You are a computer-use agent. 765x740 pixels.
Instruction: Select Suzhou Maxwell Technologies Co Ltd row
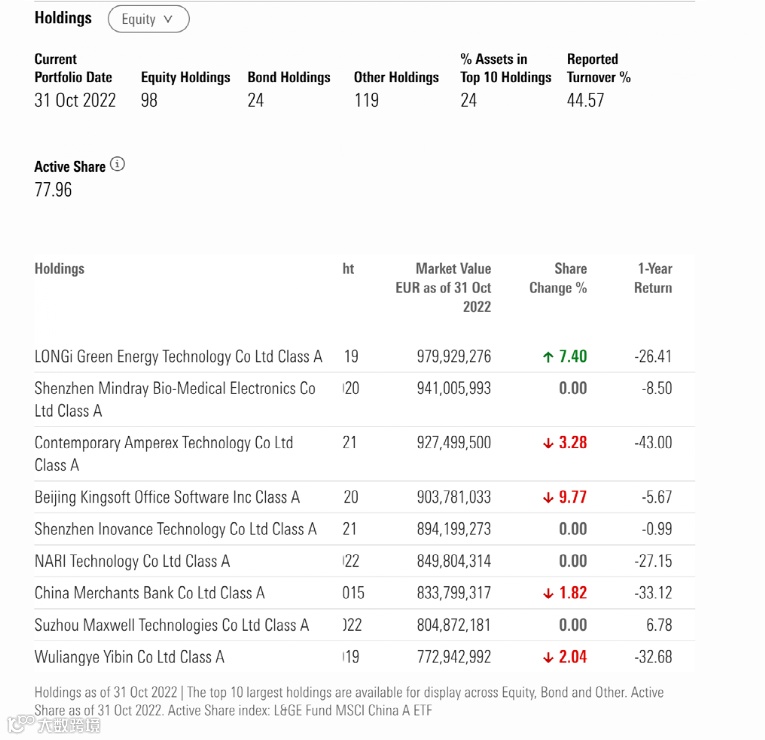pyautogui.click(x=364, y=625)
